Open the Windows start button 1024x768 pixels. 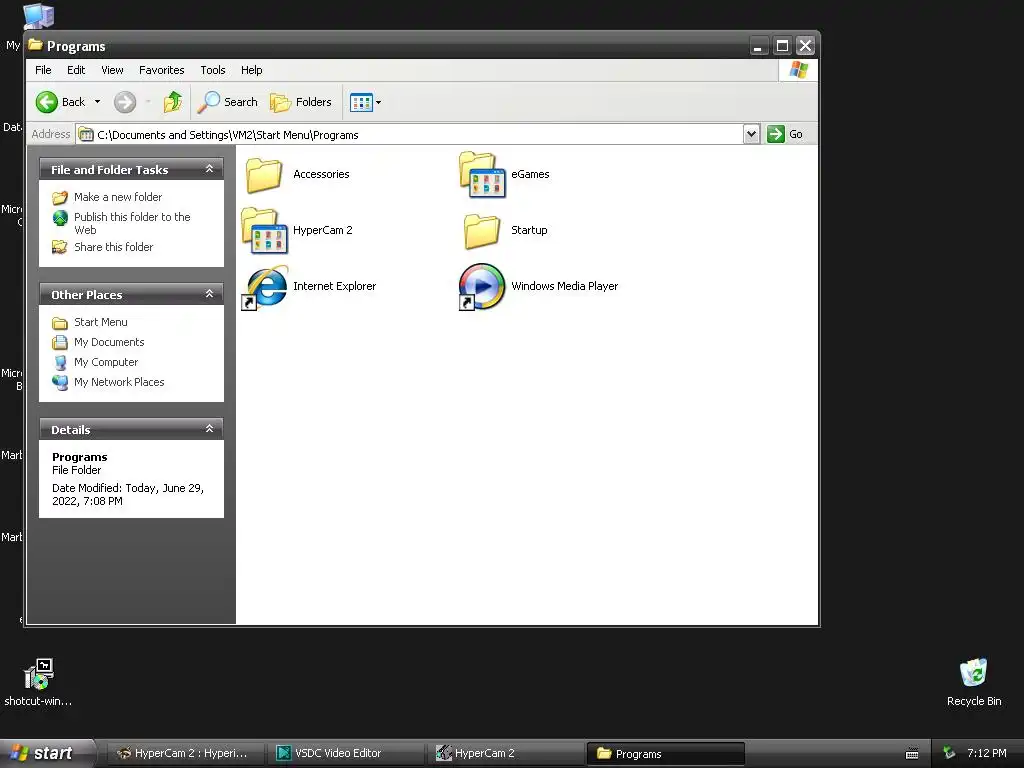click(46, 753)
